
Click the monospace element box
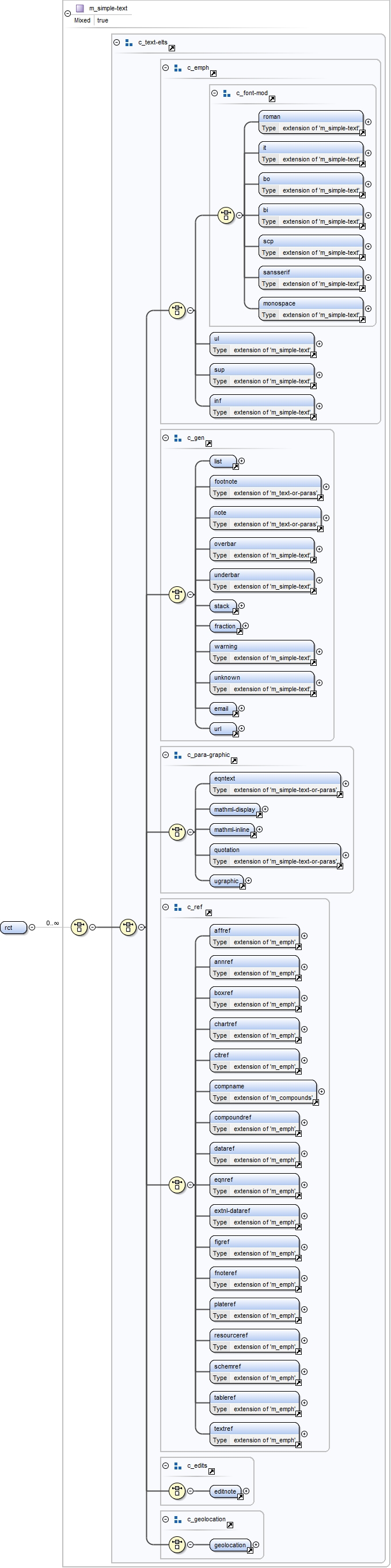[310, 303]
